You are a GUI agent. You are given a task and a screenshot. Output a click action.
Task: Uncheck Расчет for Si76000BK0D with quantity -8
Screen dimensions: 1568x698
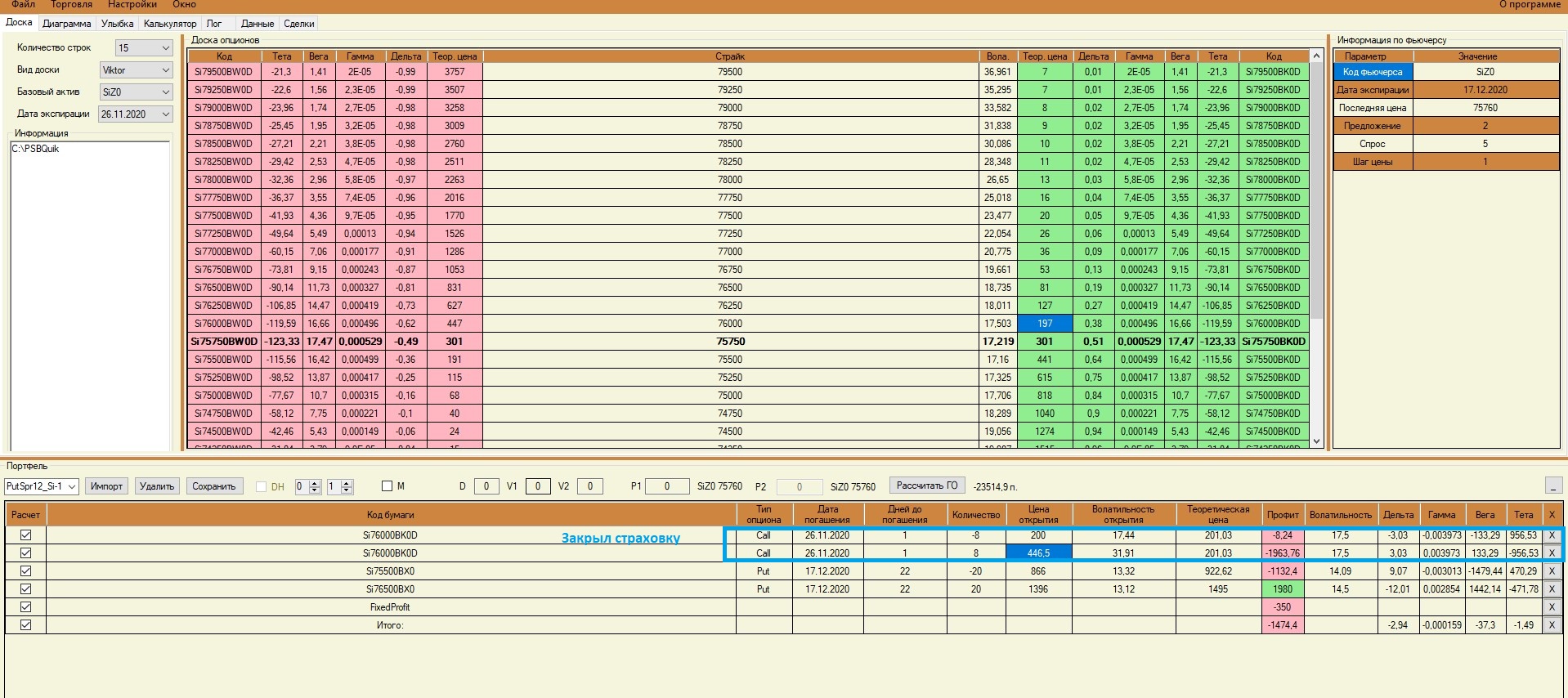click(x=26, y=535)
